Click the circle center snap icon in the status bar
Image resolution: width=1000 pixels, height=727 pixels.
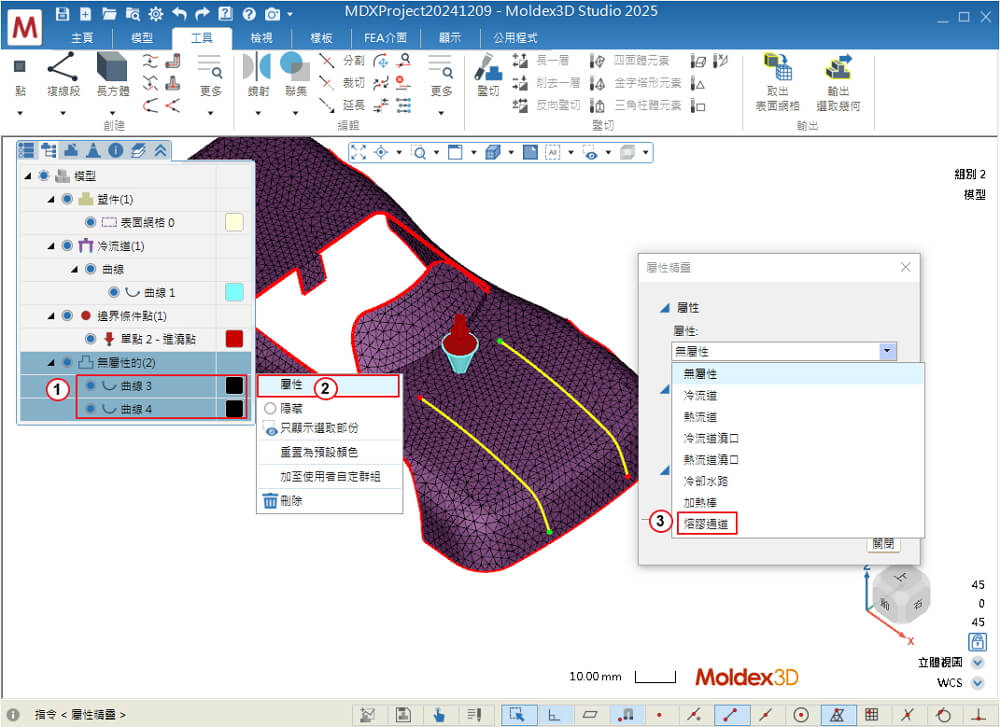click(801, 715)
